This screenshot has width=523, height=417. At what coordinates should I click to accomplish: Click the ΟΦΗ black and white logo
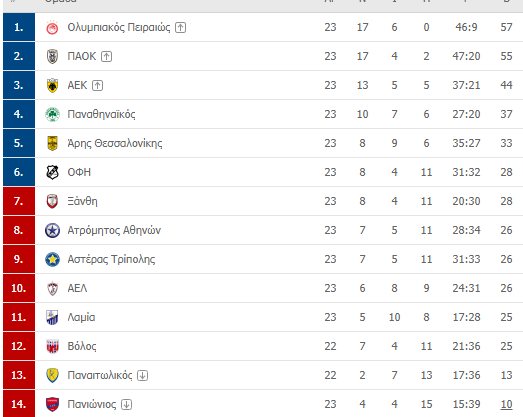pyautogui.click(x=52, y=172)
